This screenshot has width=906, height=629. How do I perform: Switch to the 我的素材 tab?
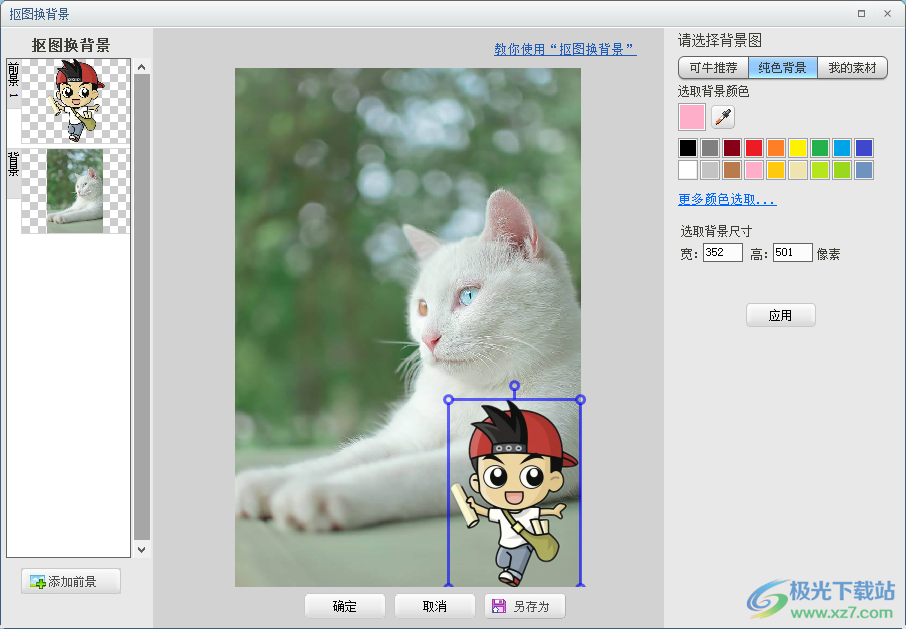point(852,68)
